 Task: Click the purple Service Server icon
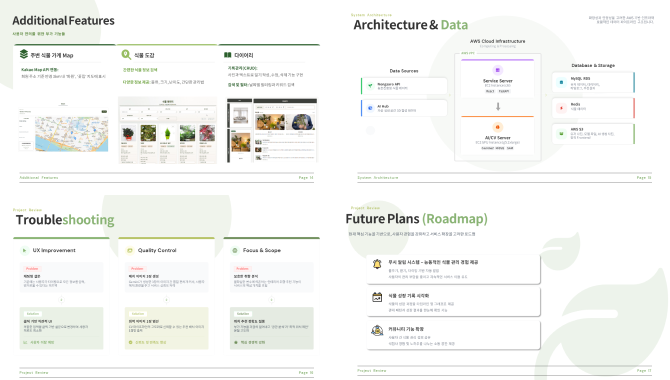[497, 70]
